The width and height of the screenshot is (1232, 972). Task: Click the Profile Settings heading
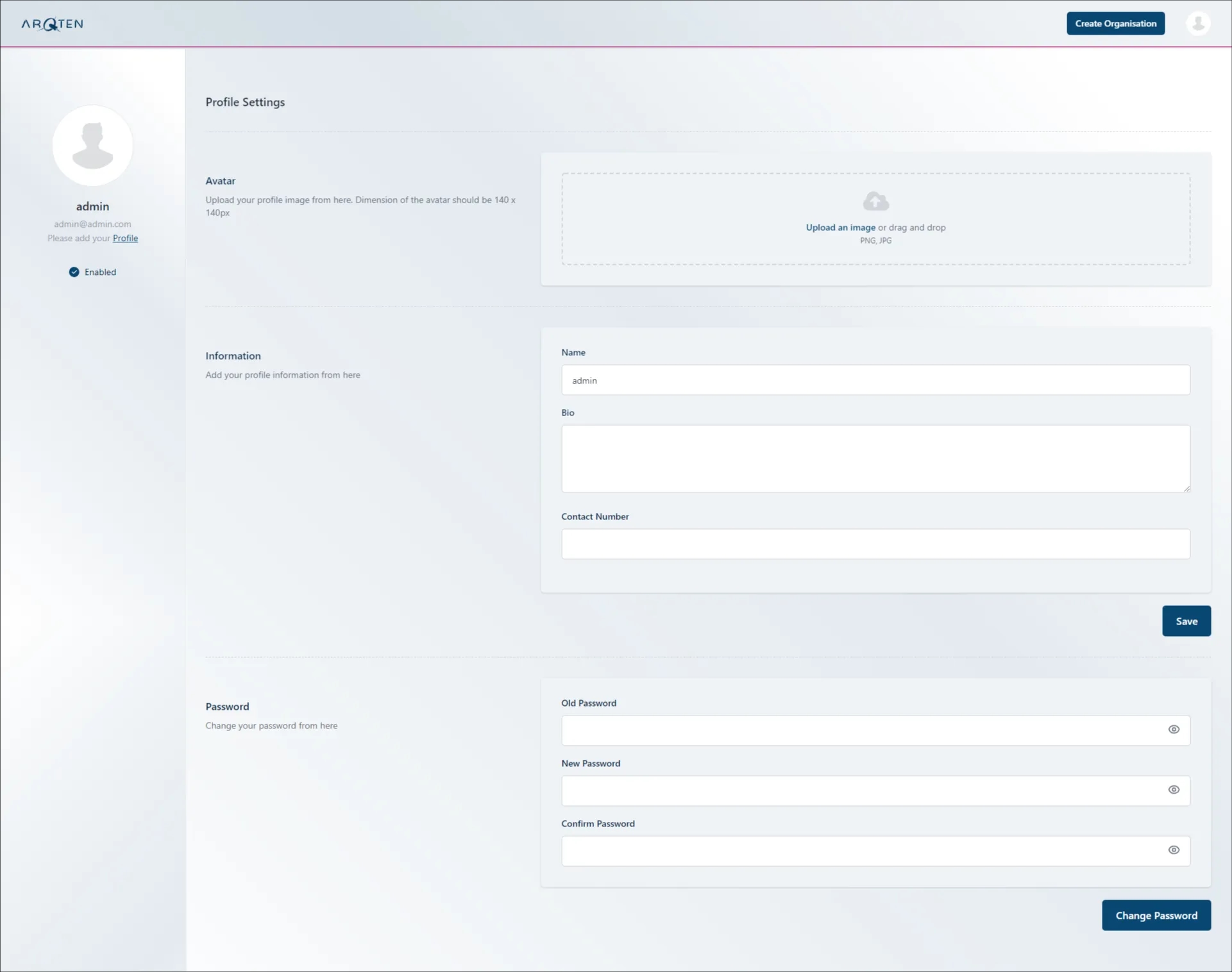[245, 102]
